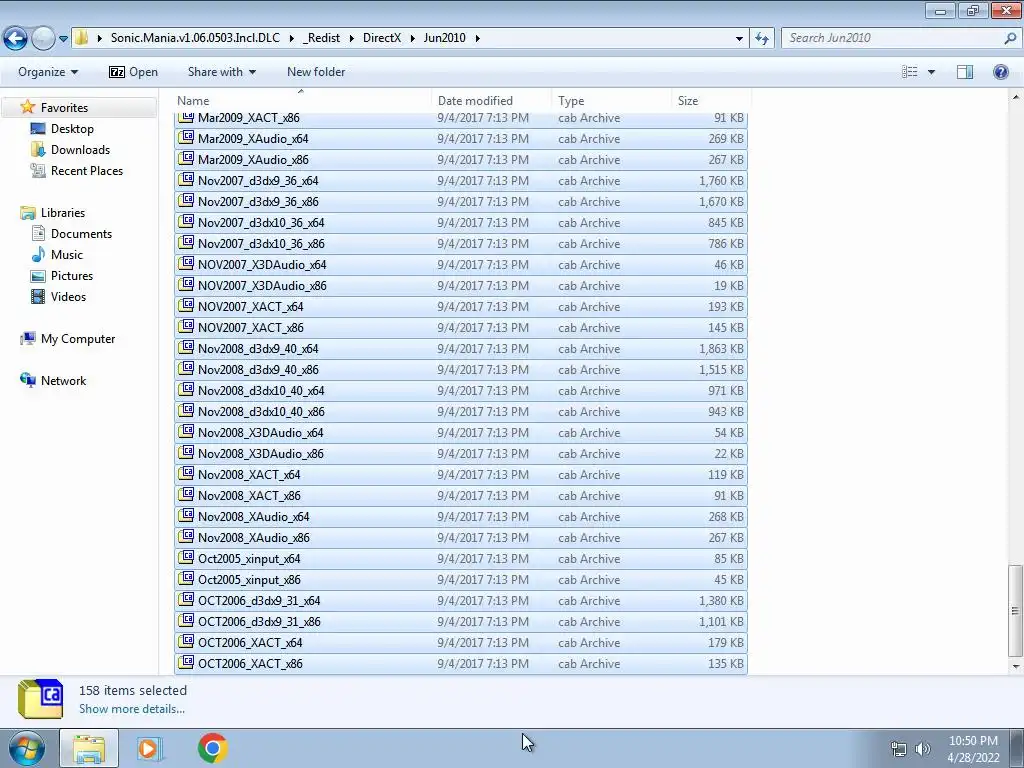Click Show more details link
This screenshot has width=1024, height=768.
[x=132, y=709]
